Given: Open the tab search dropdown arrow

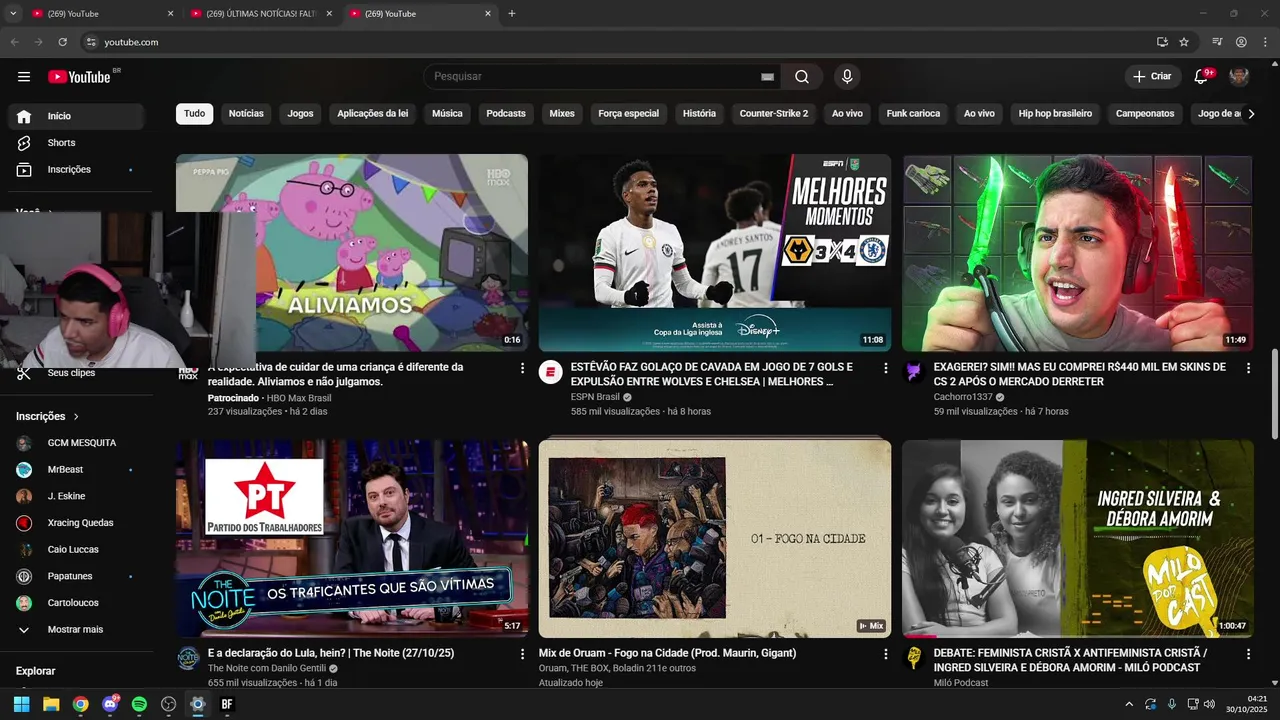Looking at the screenshot, I should 13,14.
